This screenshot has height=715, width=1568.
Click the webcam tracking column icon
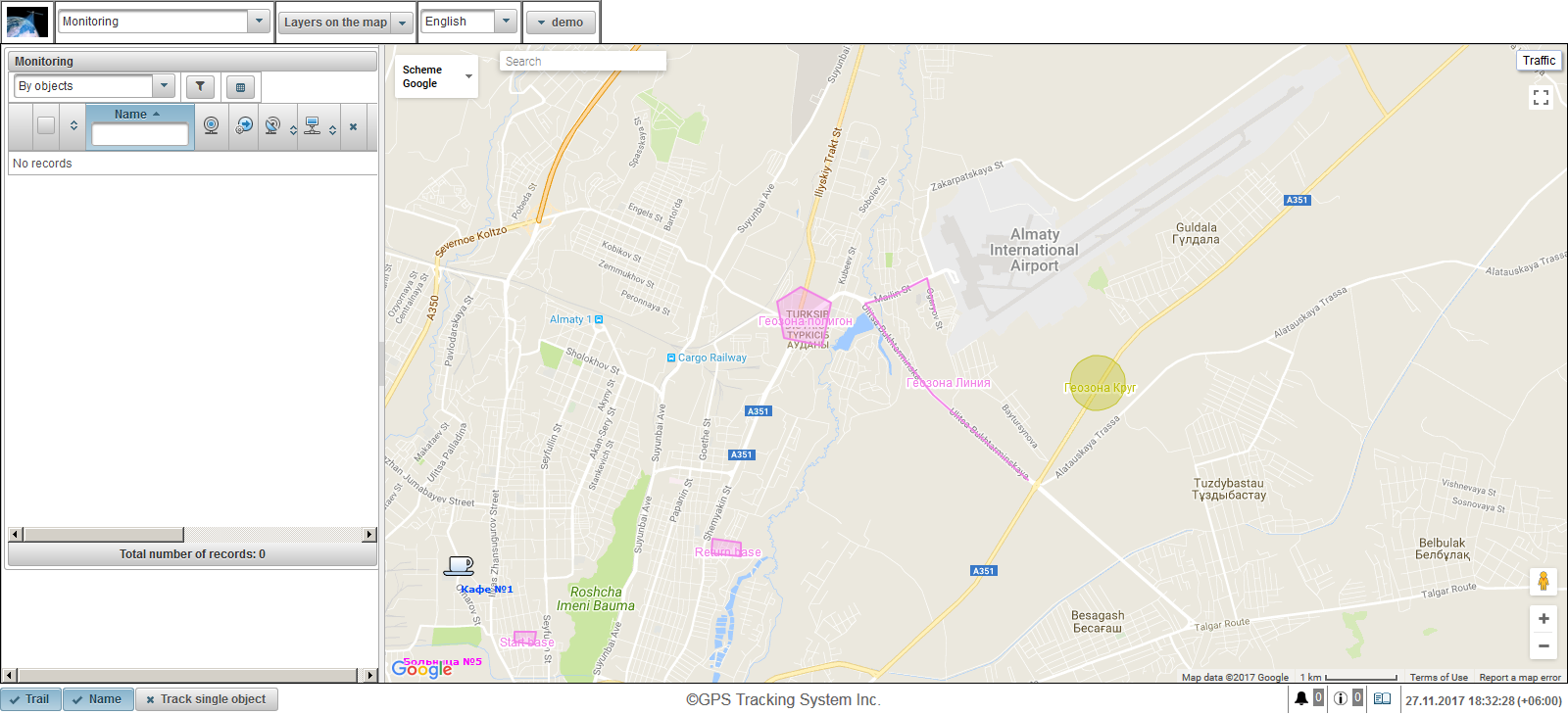pos(211,125)
